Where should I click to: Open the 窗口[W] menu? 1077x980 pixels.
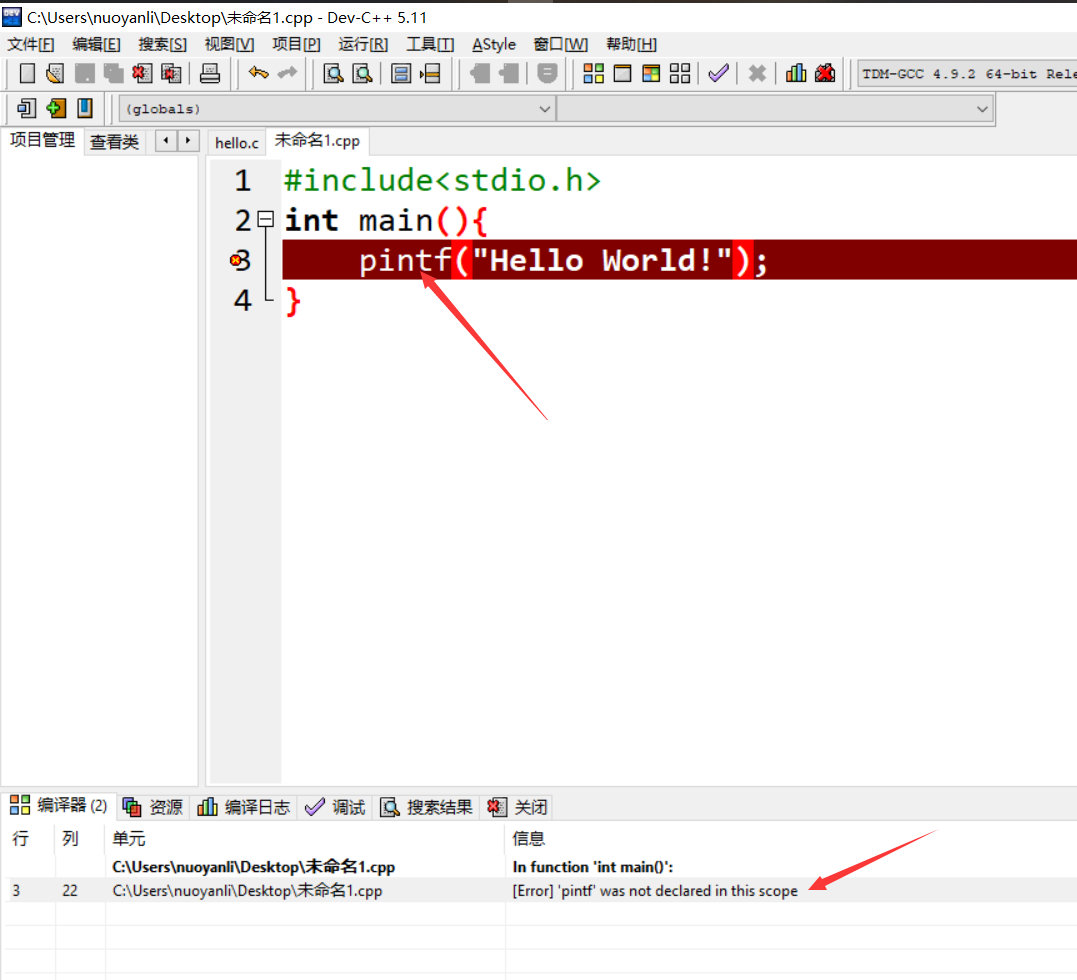(x=561, y=45)
